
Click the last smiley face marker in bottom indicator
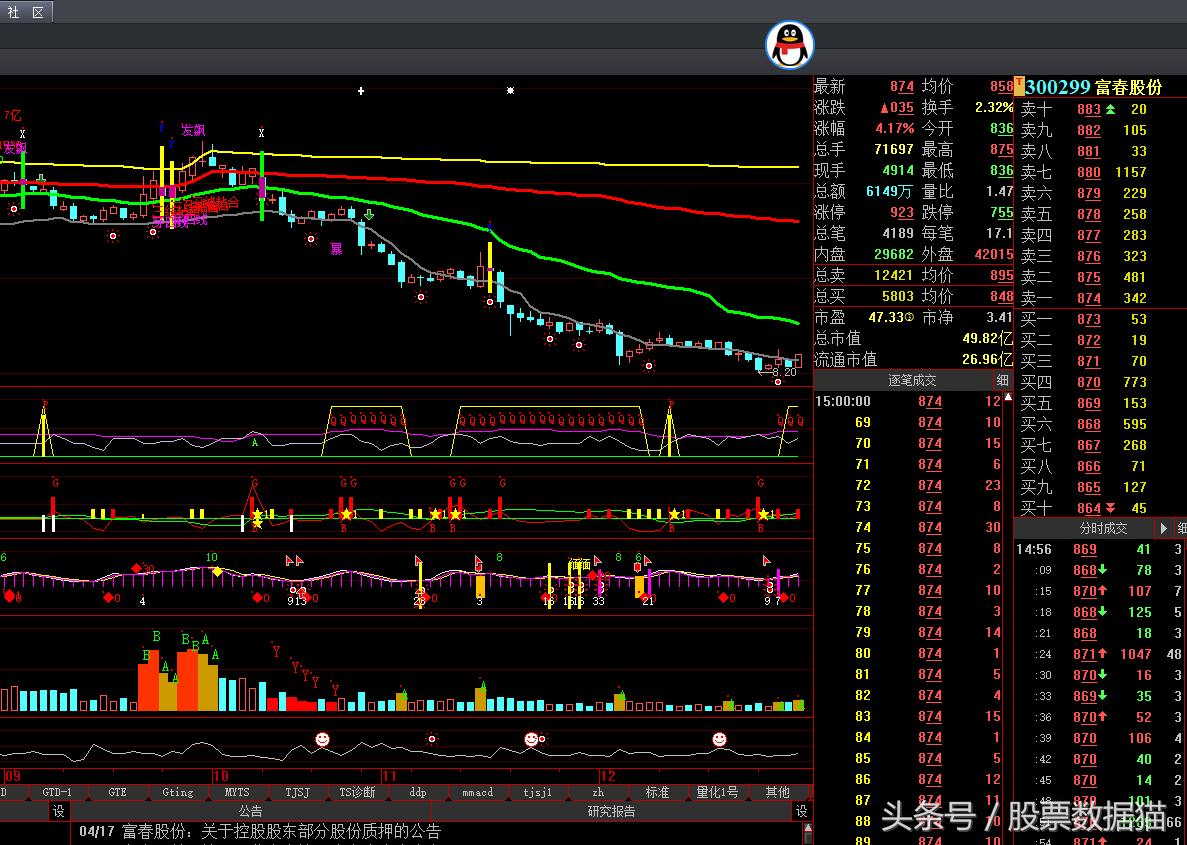tap(719, 738)
